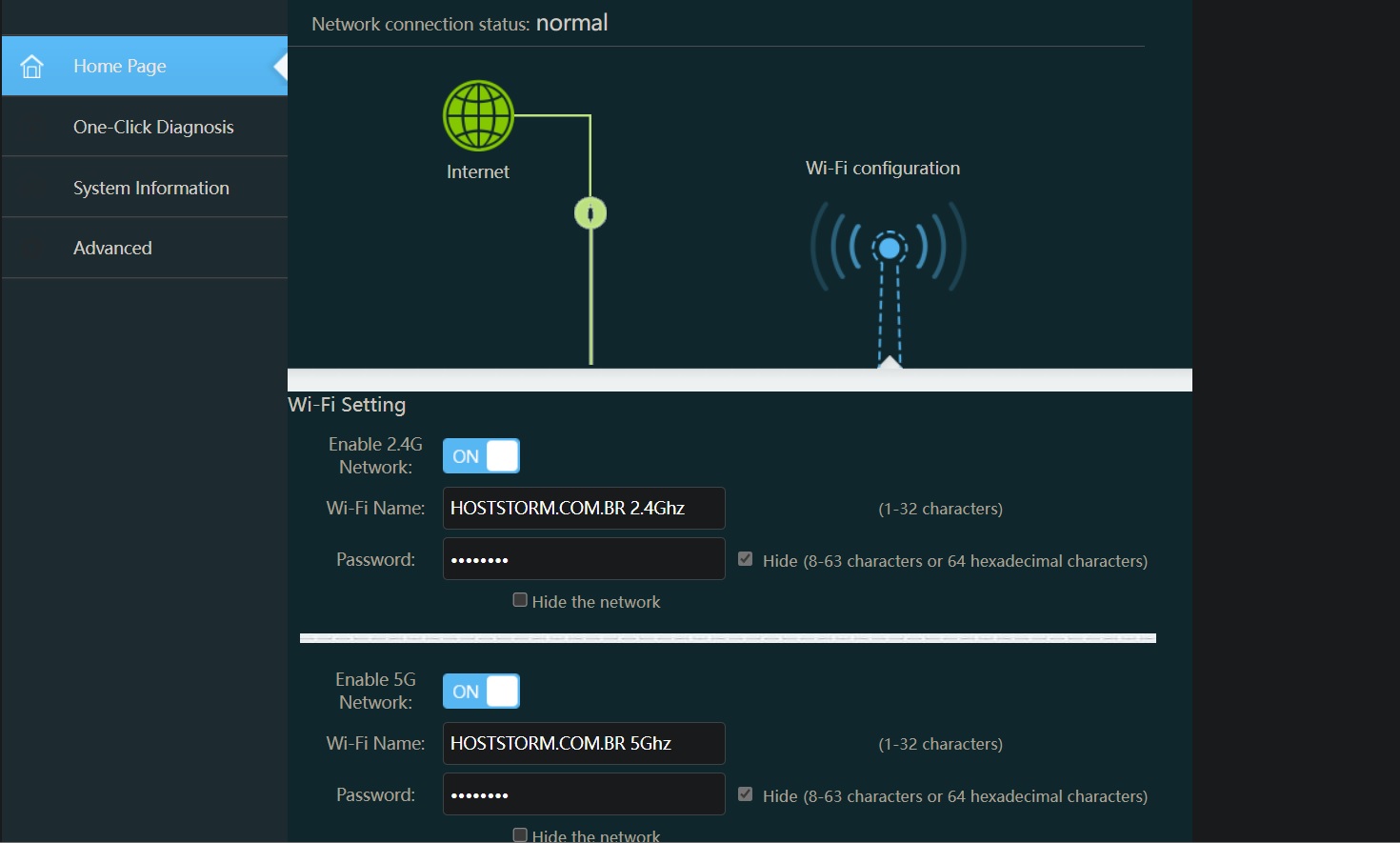
Task: Uncheck Hide for the 5G password
Action: pyautogui.click(x=746, y=794)
